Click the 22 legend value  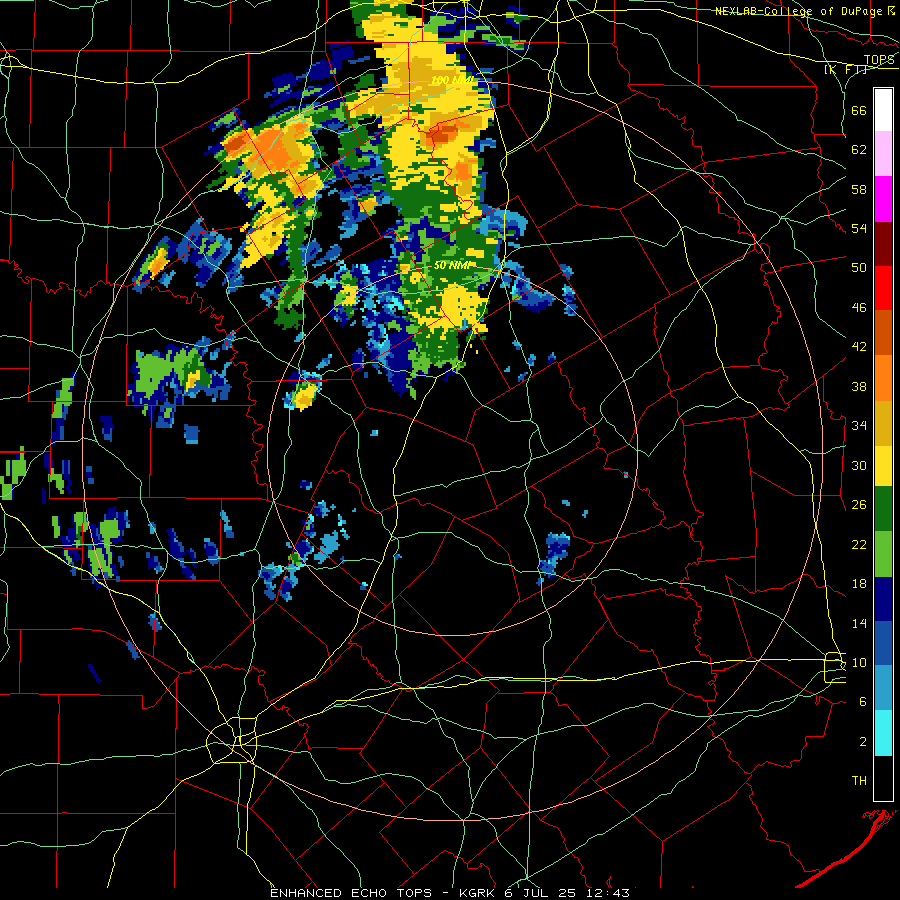pos(859,544)
